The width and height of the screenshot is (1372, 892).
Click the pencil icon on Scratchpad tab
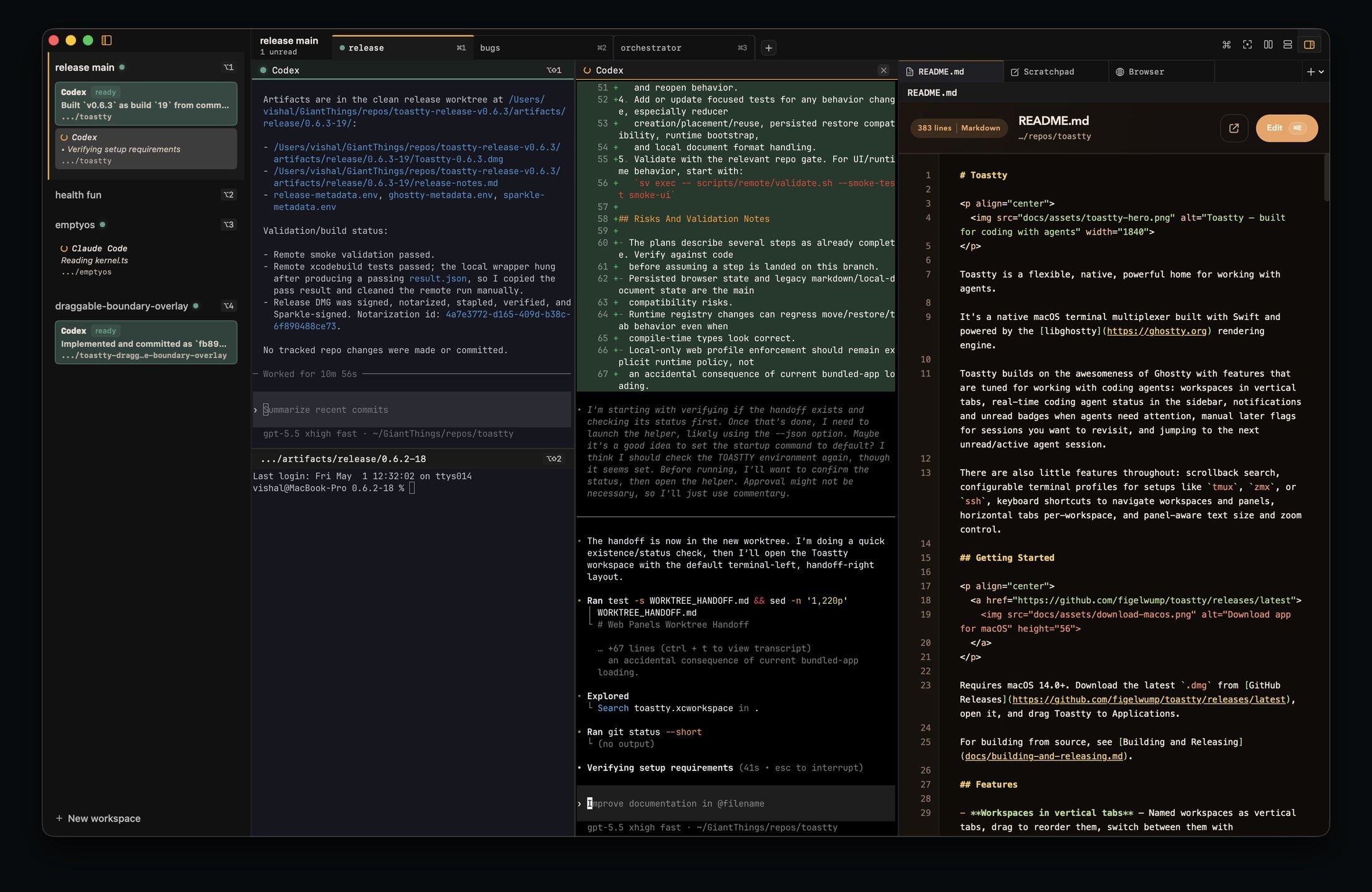(x=1015, y=72)
